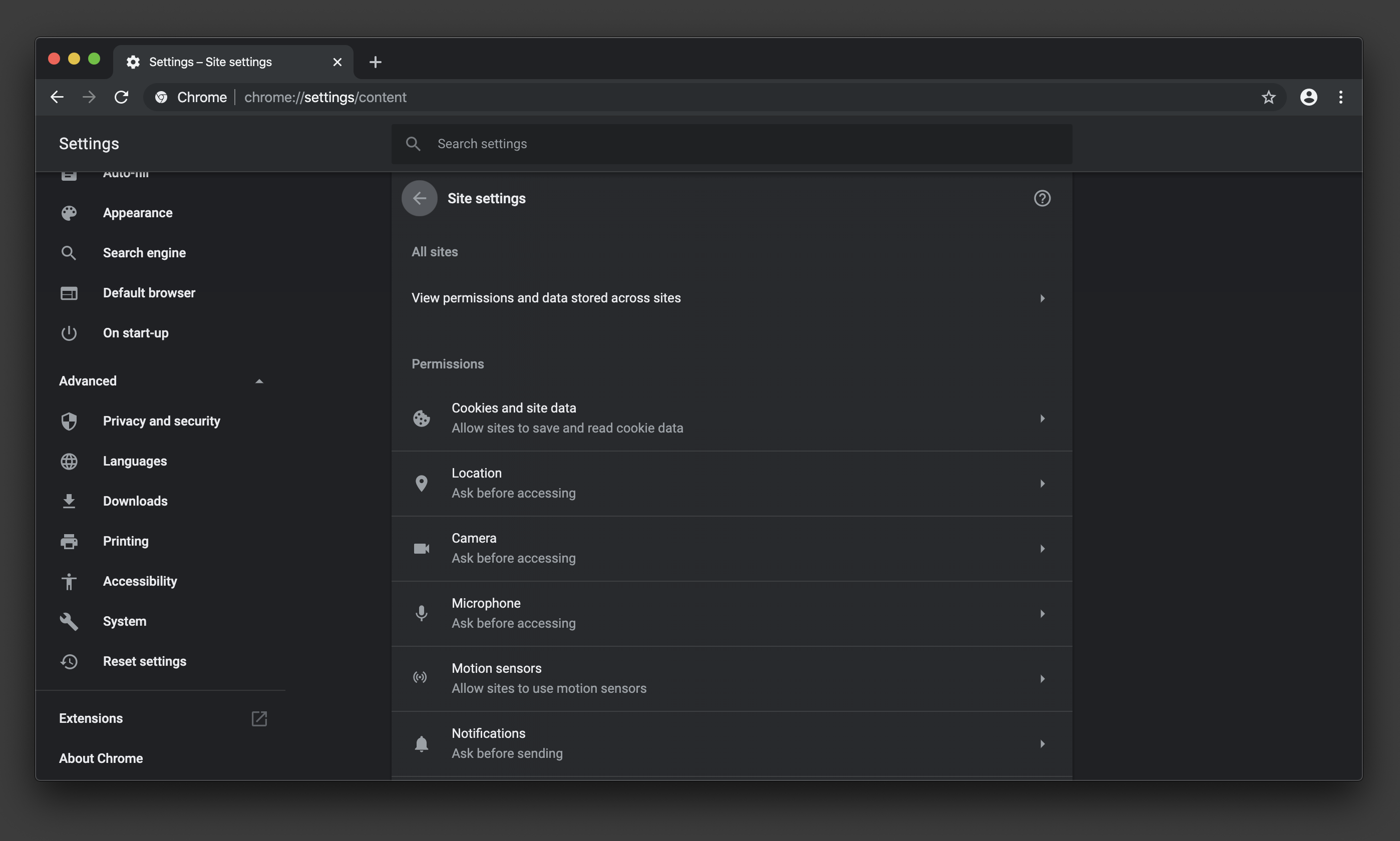The image size is (1400, 841).
Task: Click the Search settings field
Action: click(x=731, y=144)
